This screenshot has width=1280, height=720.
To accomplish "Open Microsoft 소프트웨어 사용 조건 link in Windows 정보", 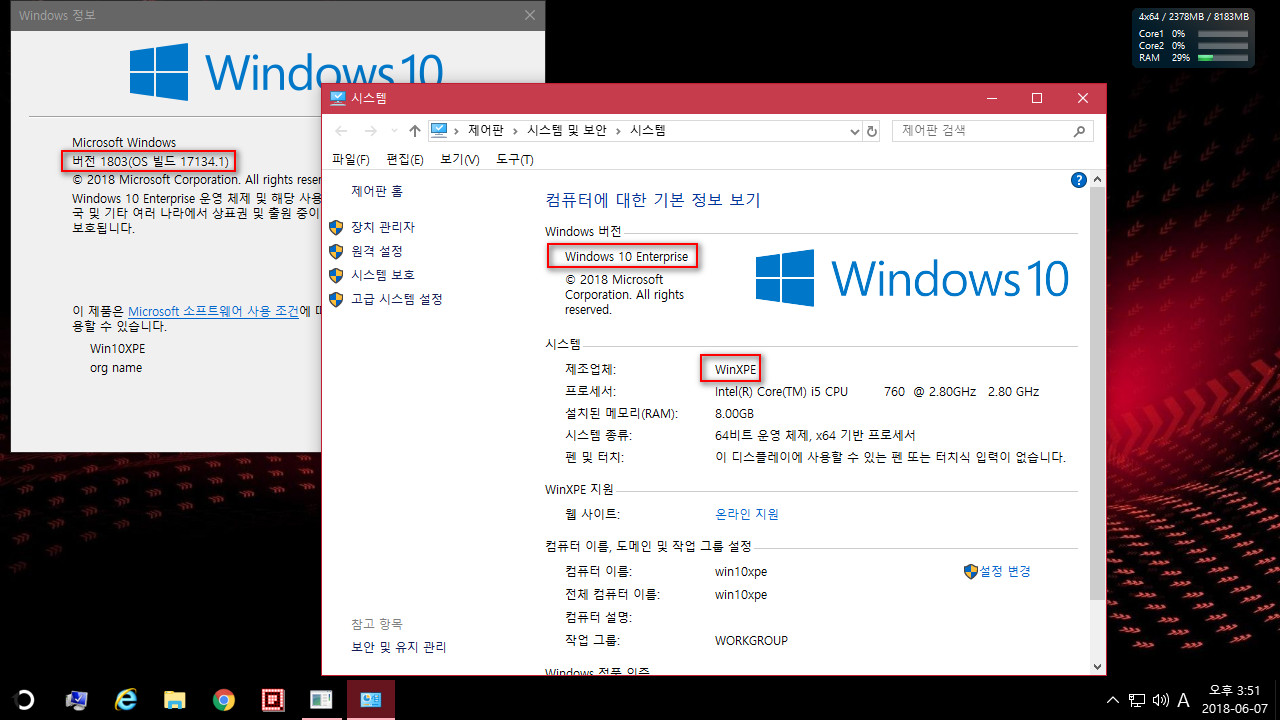I will pos(213,311).
